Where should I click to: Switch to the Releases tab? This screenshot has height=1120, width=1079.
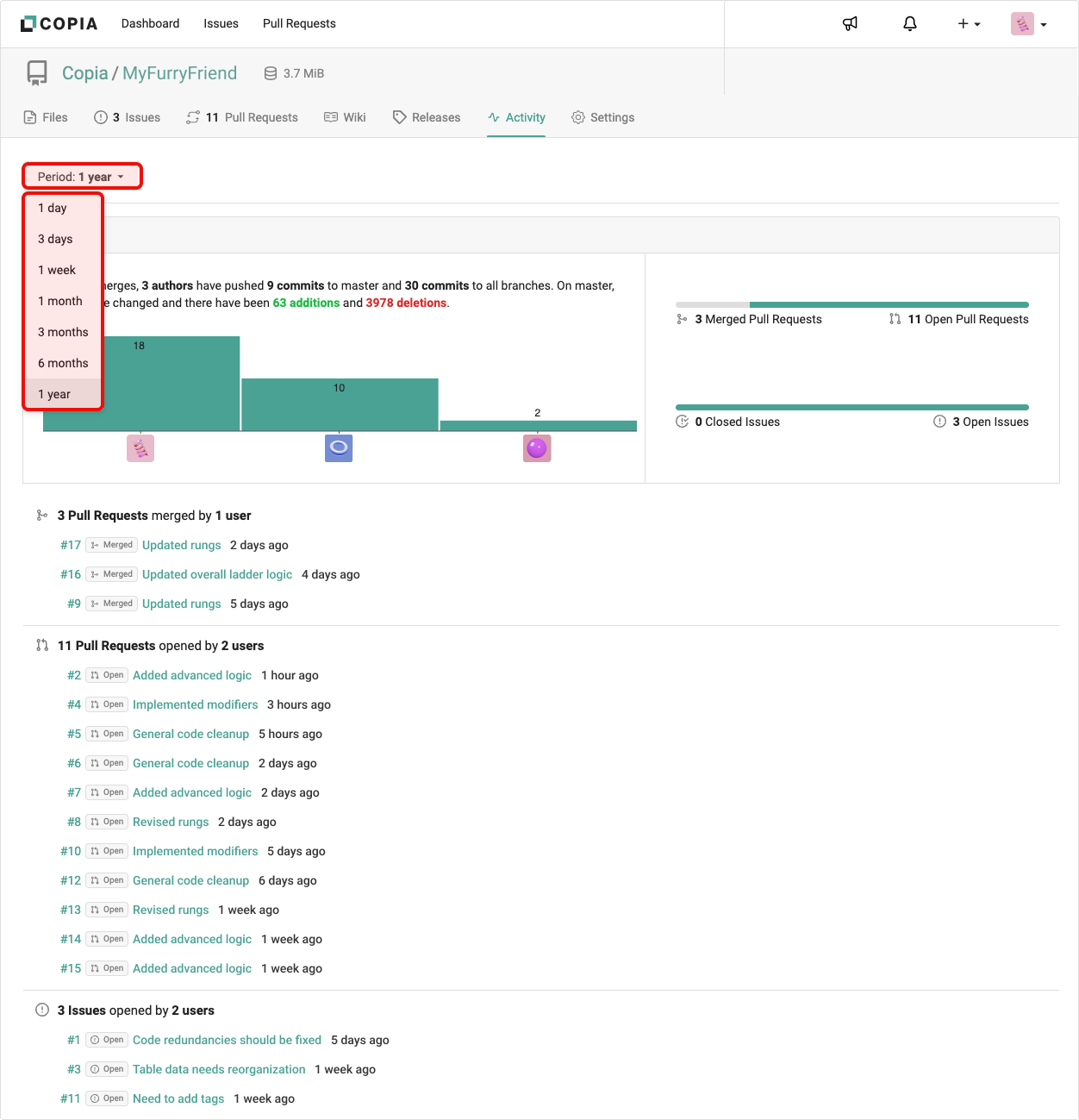tap(427, 117)
